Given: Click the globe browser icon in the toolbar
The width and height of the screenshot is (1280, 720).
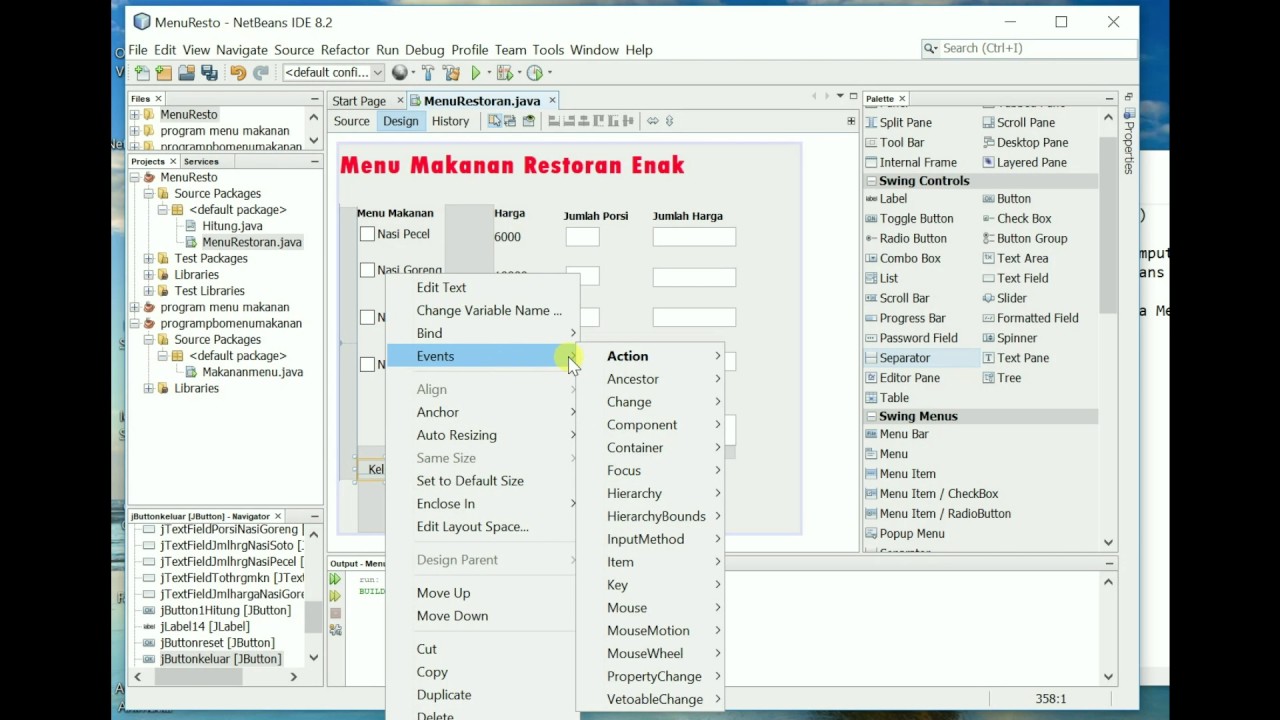Looking at the screenshot, I should coord(399,73).
